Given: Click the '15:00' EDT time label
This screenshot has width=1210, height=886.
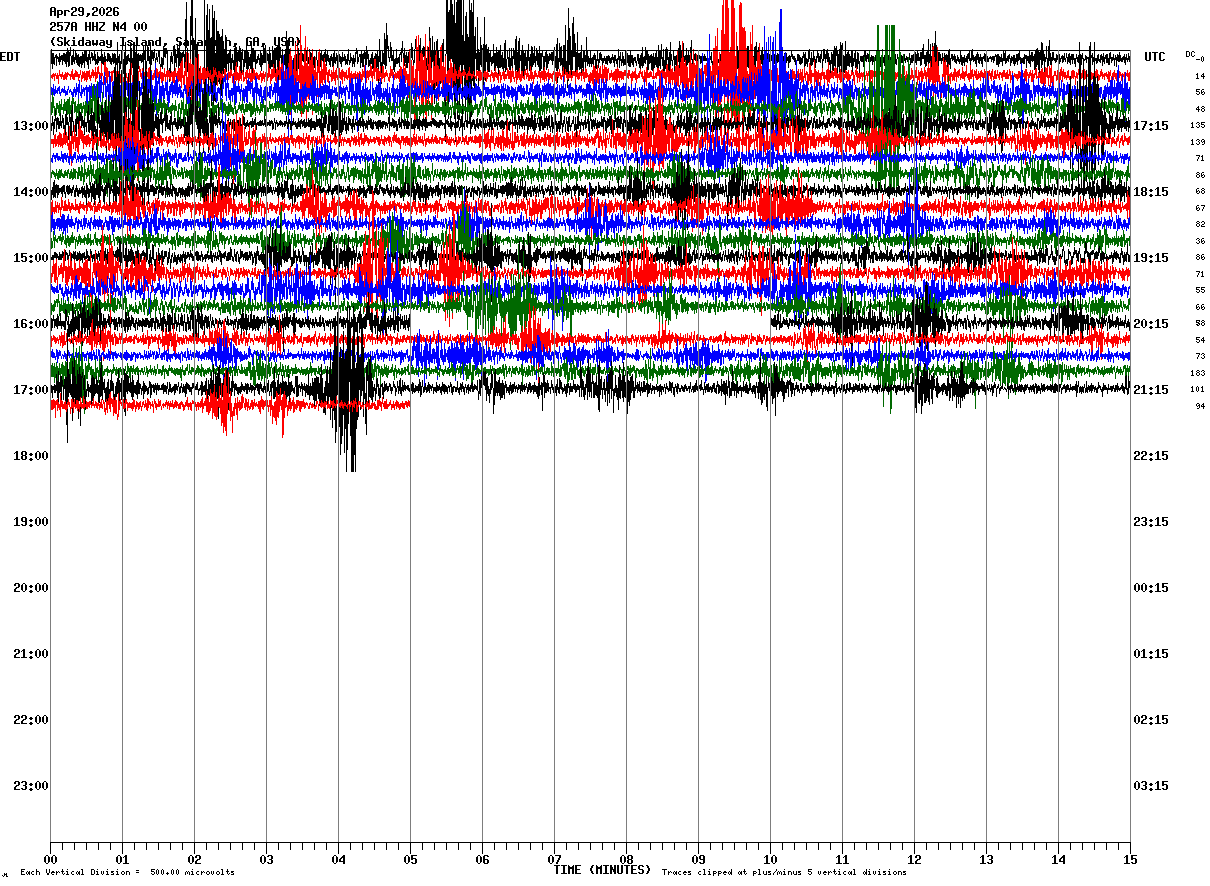Looking at the screenshot, I should click(x=31, y=257).
